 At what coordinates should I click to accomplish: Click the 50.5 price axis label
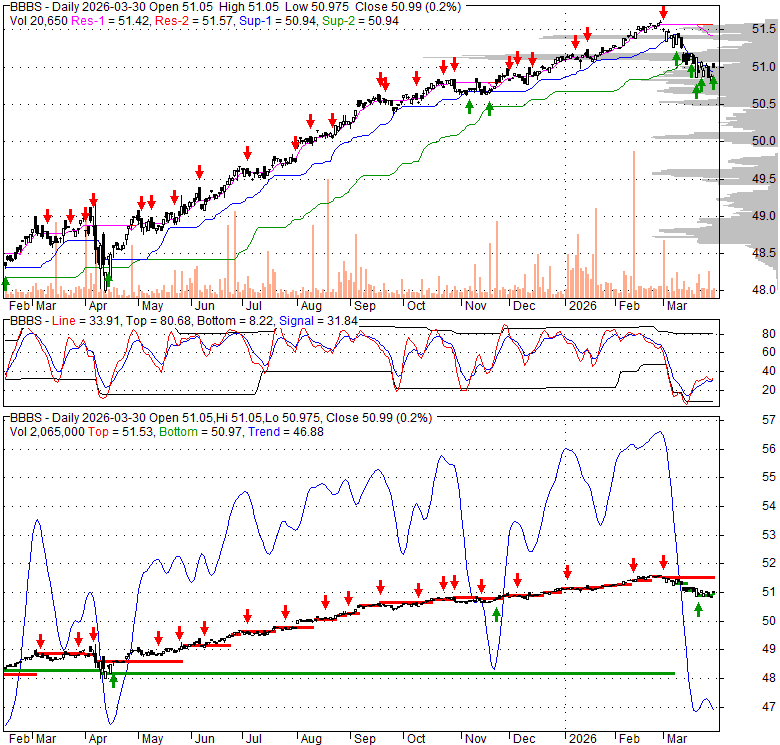763,103
